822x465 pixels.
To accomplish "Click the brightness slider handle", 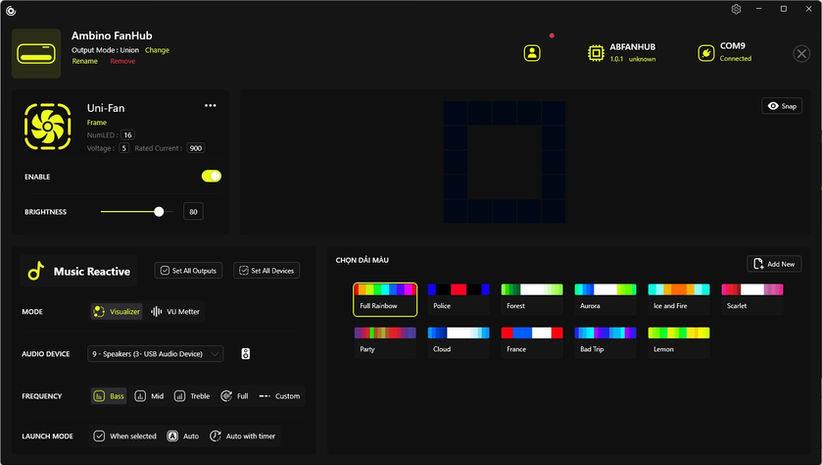I will (x=159, y=212).
